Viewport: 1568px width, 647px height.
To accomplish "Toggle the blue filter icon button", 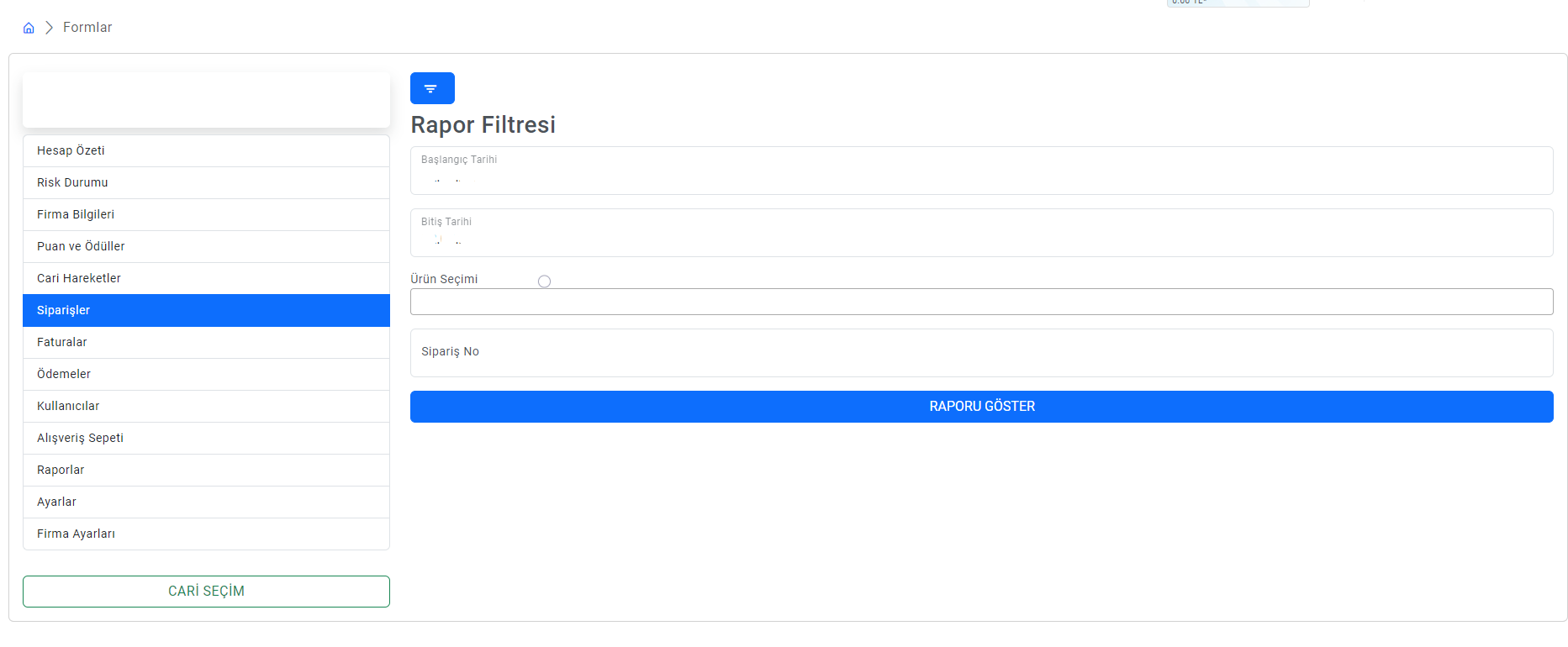I will (x=432, y=88).
